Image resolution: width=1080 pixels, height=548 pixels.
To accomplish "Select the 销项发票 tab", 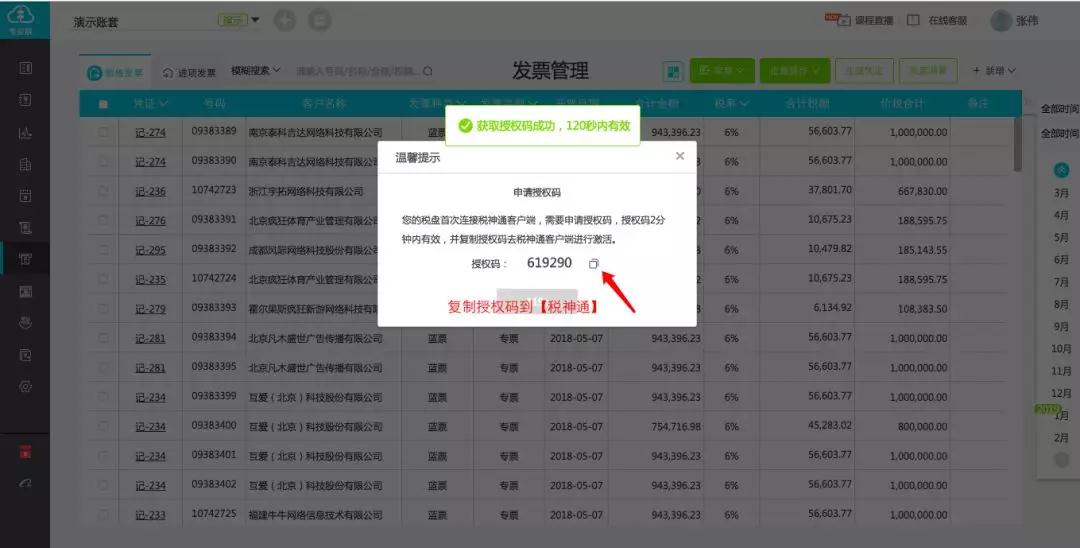I will 115,73.
